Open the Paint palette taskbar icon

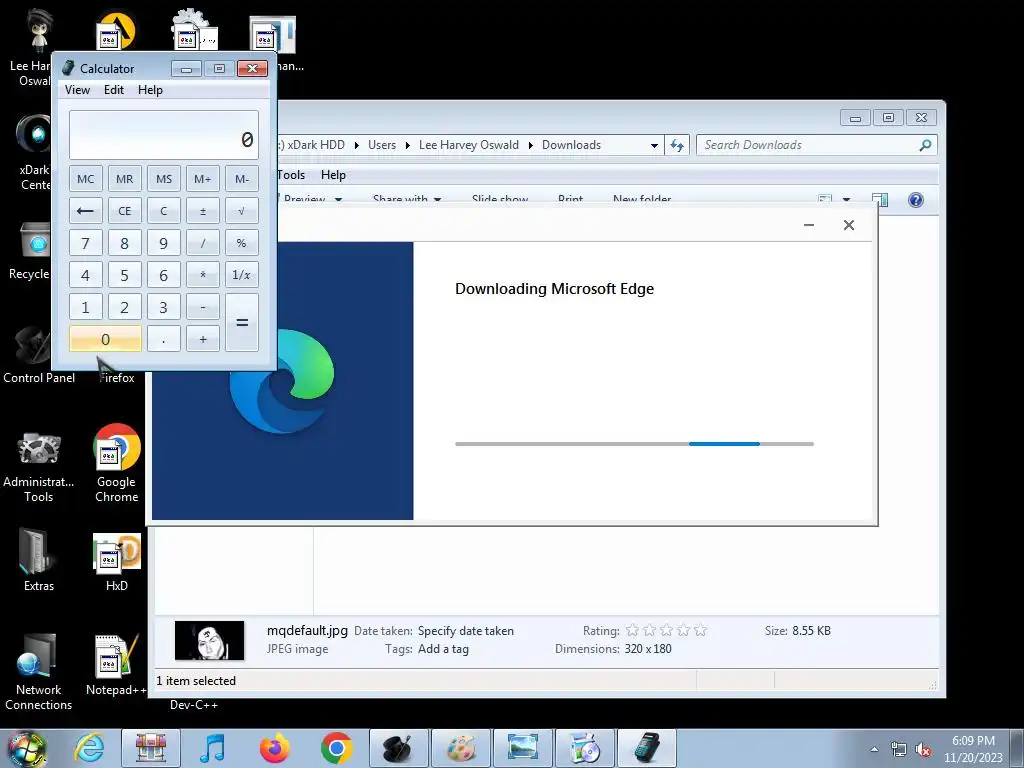(x=461, y=748)
